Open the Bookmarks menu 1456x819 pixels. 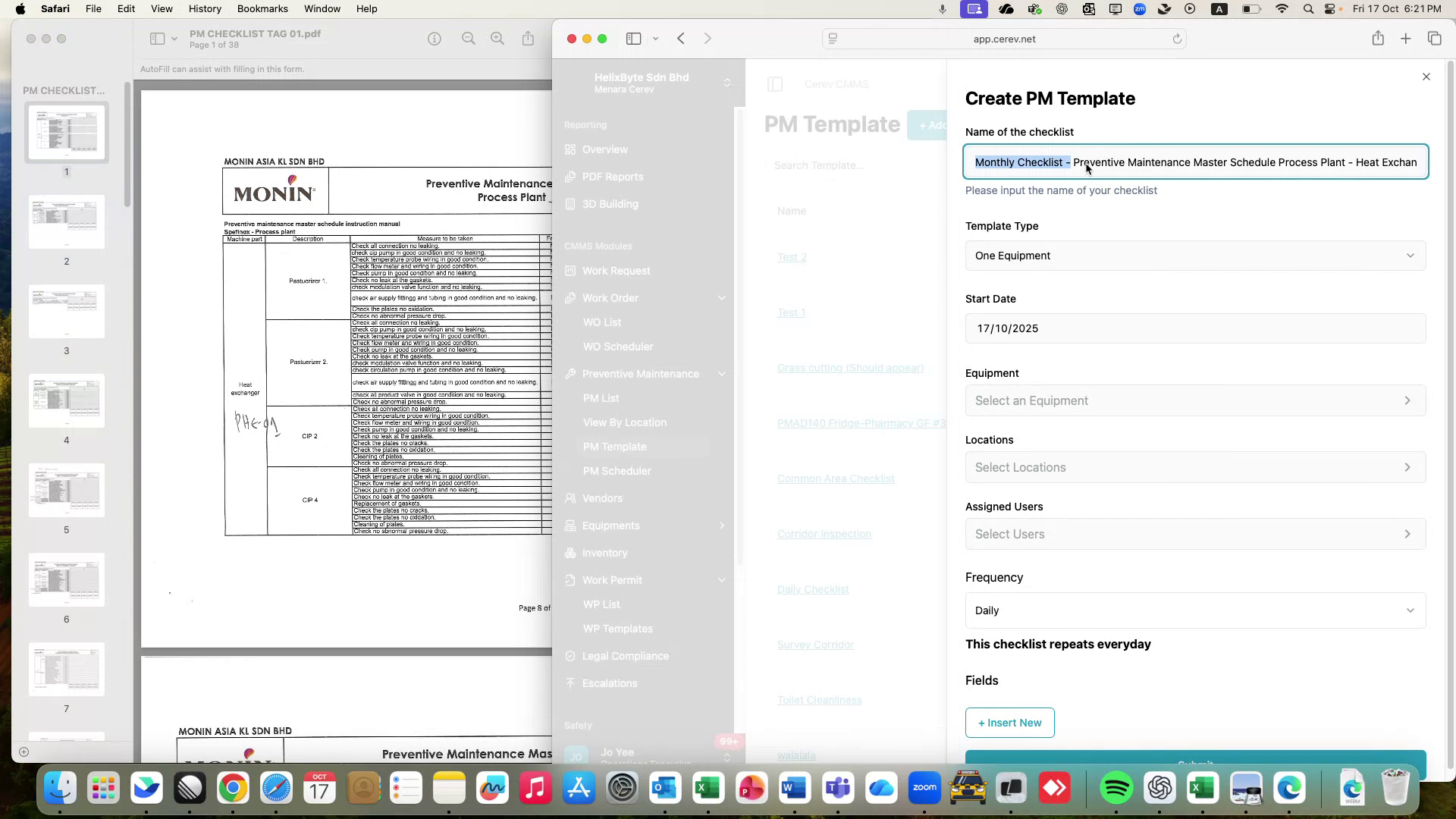(x=262, y=8)
